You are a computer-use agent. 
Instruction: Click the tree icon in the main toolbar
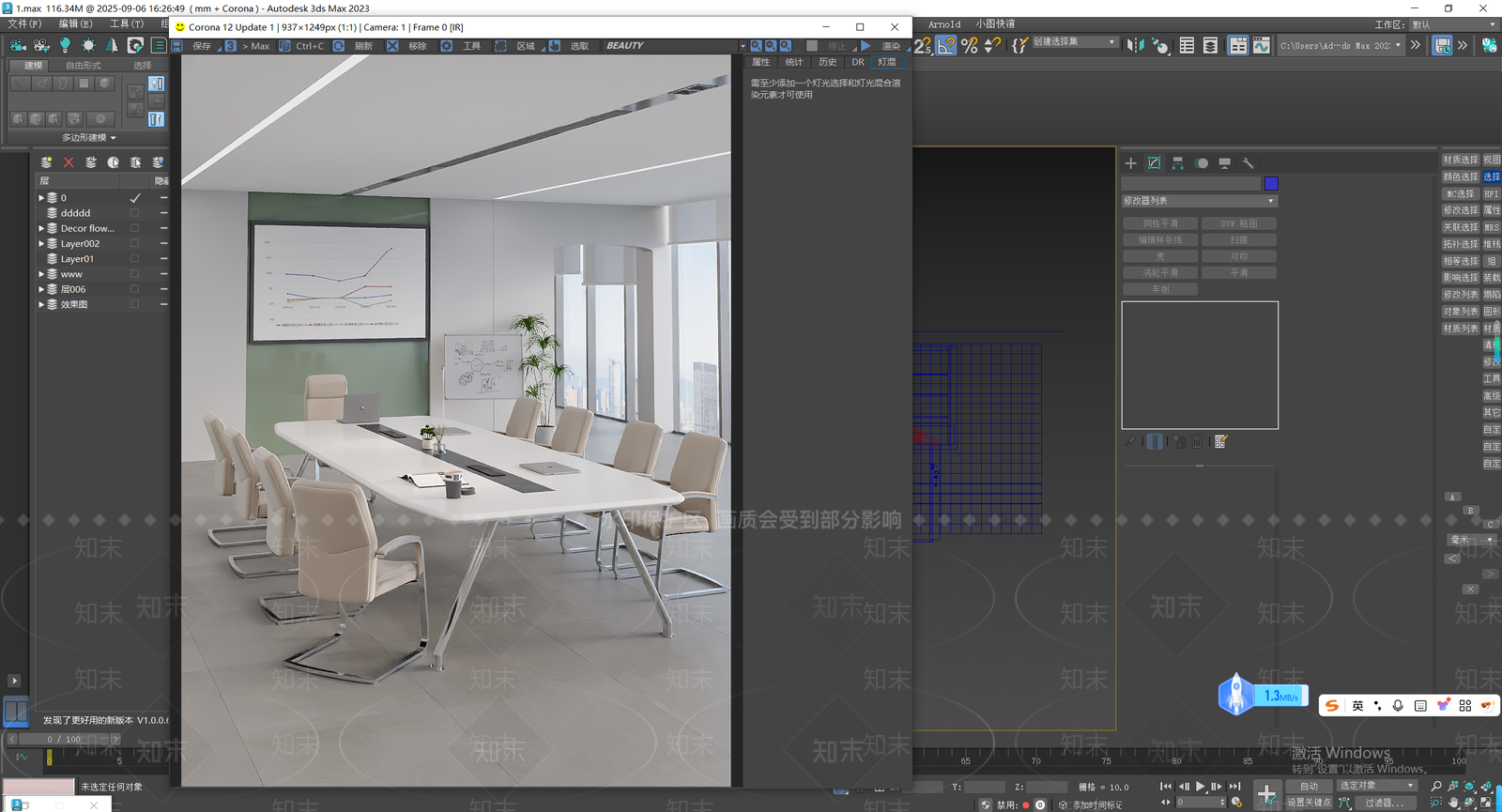[112, 45]
